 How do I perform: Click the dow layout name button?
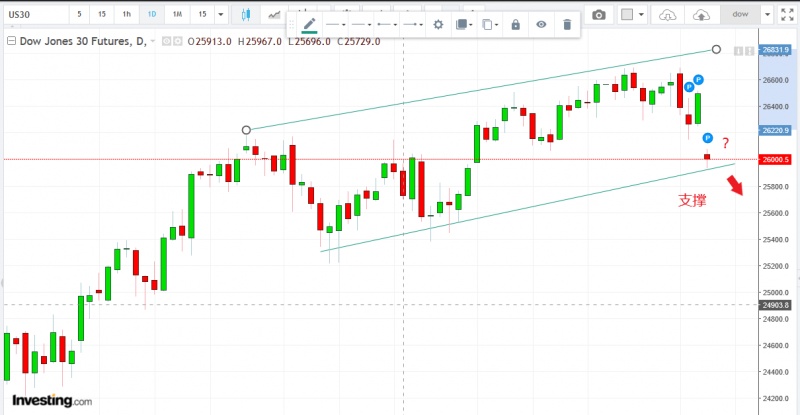(x=739, y=15)
